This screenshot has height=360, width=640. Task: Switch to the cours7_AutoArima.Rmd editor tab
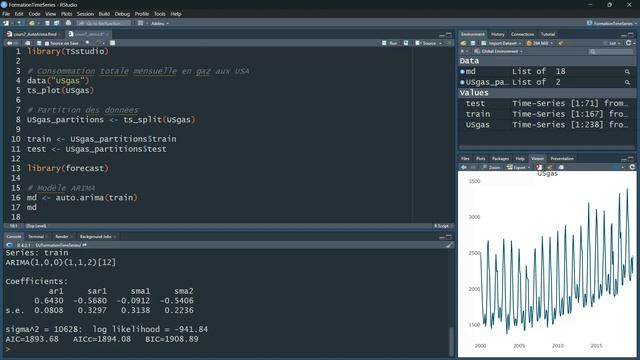[x=34, y=34]
